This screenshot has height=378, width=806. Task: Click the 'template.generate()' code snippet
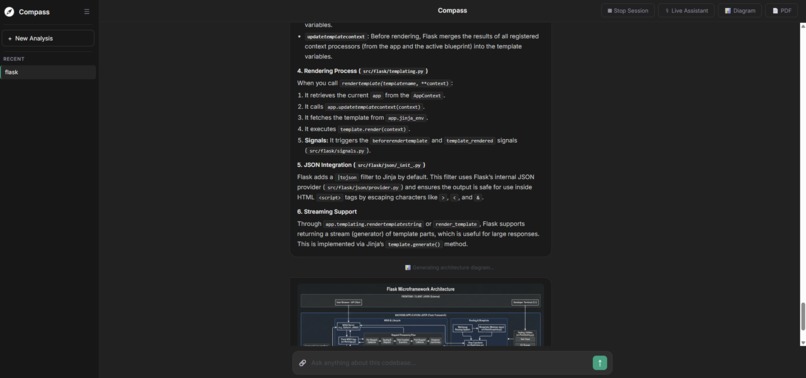coord(414,245)
